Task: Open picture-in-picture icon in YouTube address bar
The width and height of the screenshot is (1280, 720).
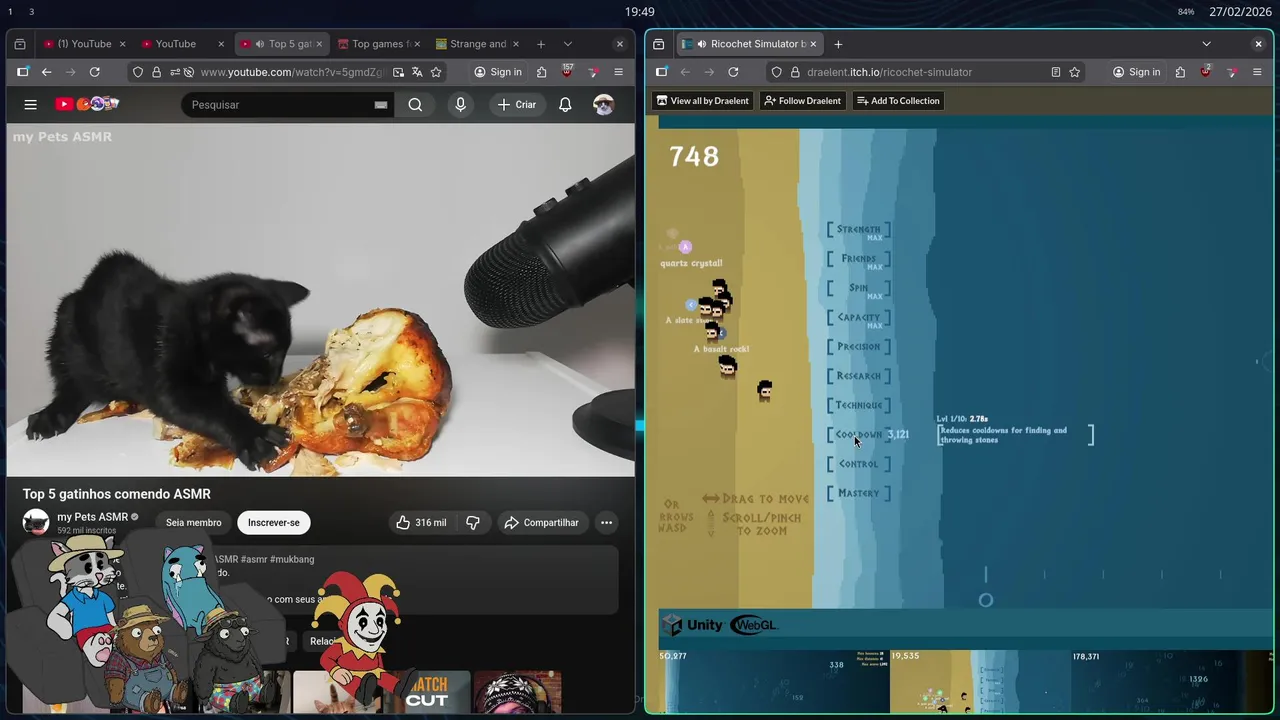Action: [x=398, y=72]
